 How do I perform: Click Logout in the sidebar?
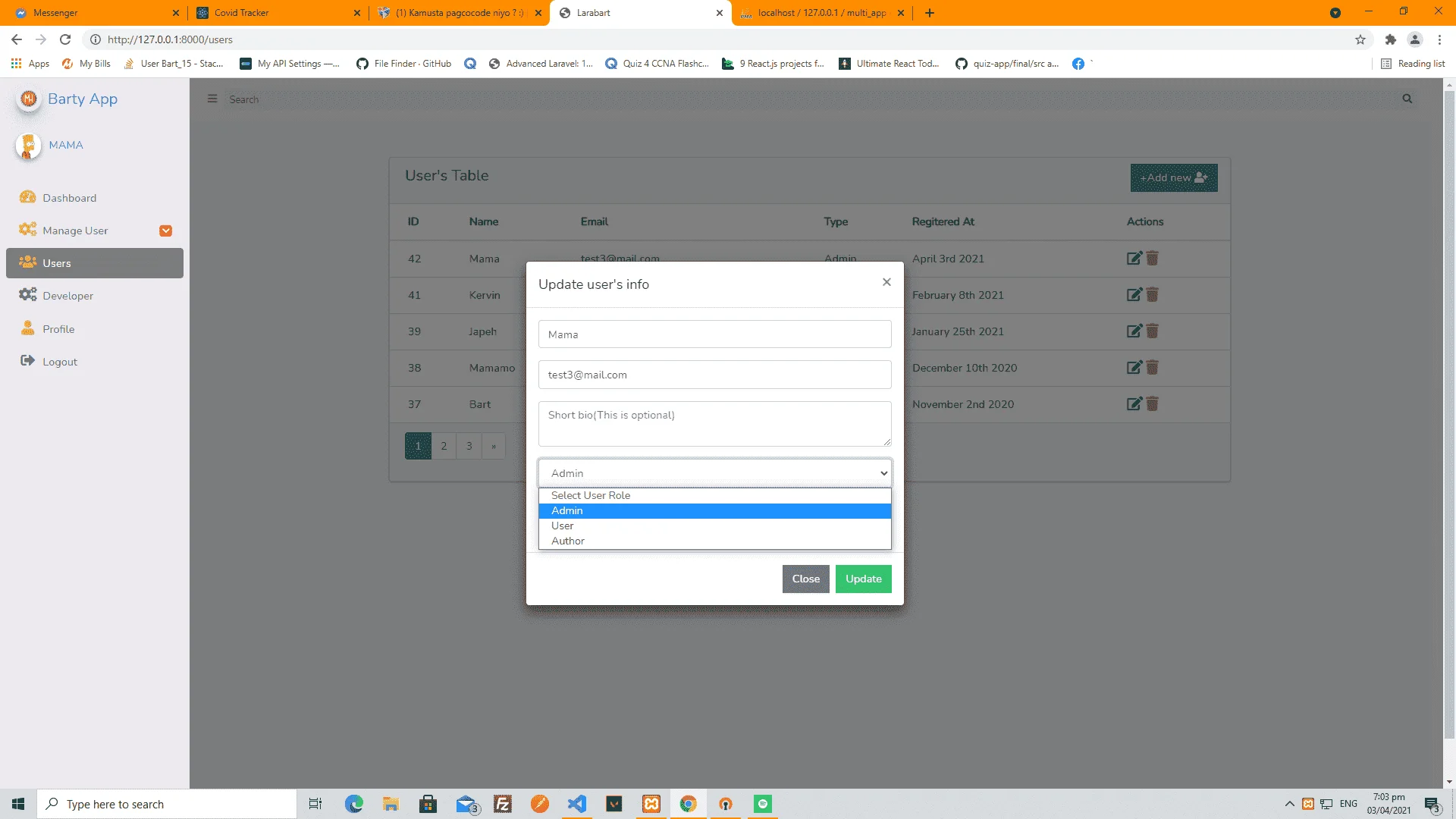pyautogui.click(x=95, y=362)
